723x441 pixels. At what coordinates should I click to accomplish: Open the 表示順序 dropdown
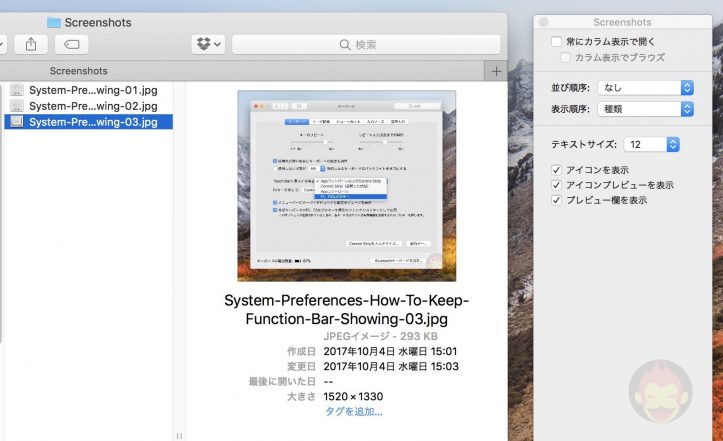click(646, 109)
